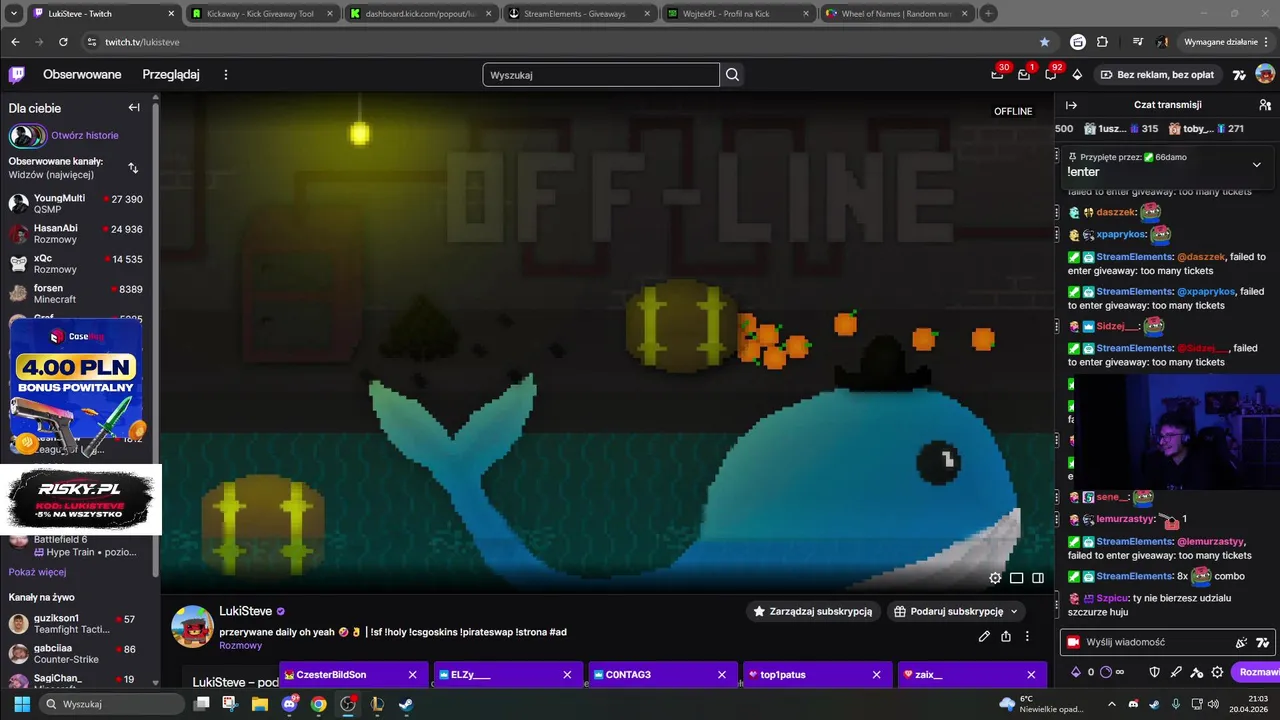Open the chat community users icon
The image size is (1280, 720).
[x=1265, y=105]
